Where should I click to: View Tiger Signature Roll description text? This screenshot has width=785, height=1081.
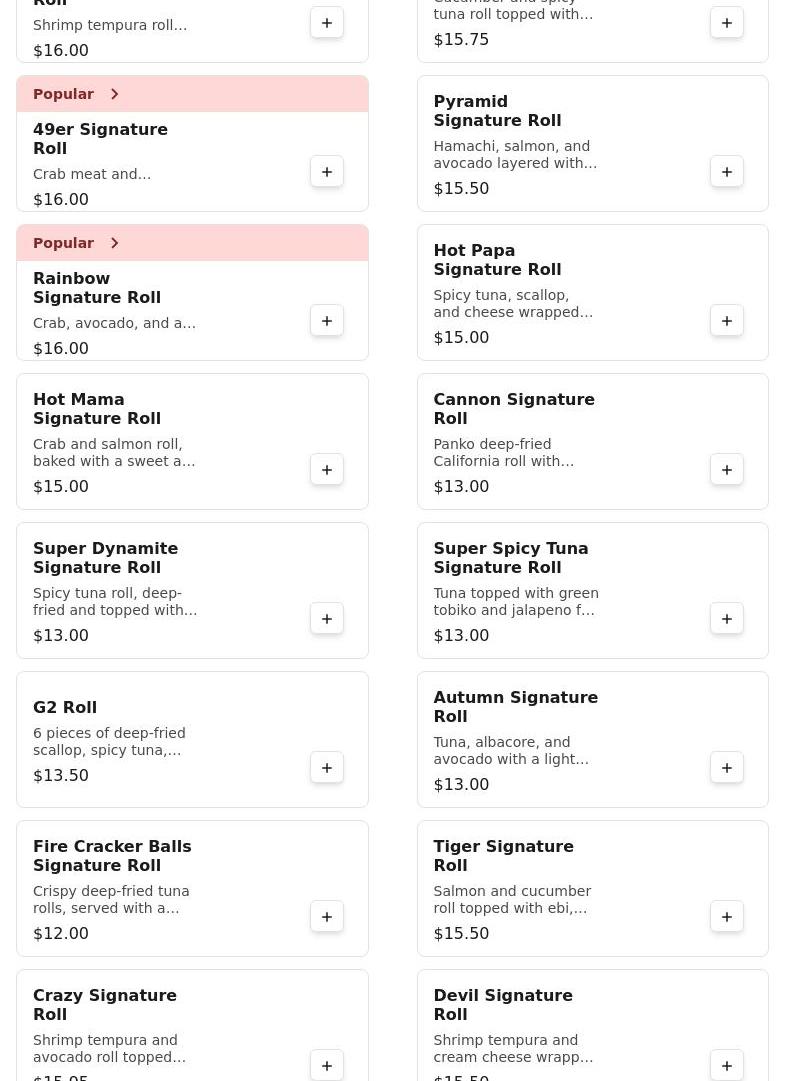(512, 899)
